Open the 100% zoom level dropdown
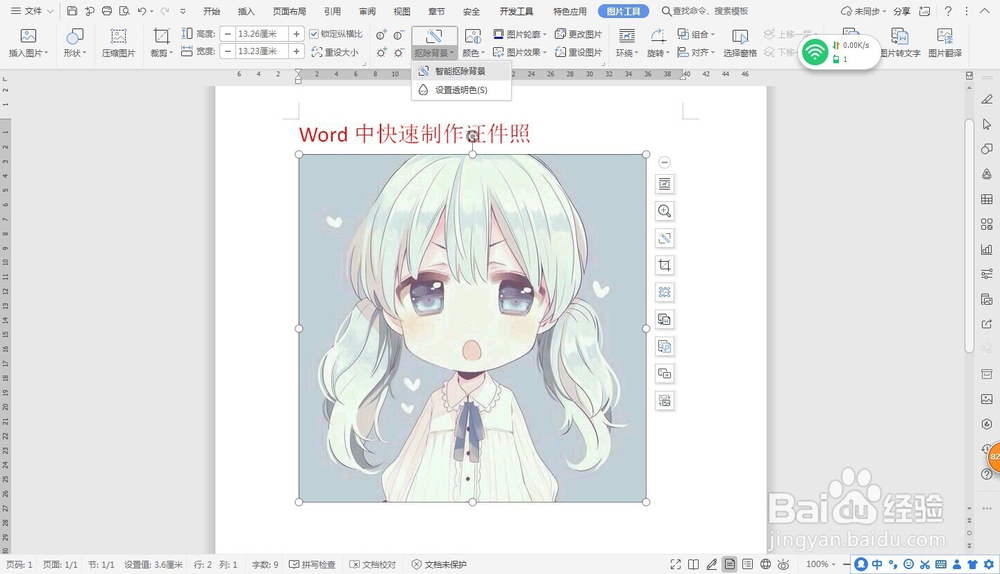The image size is (1000, 574). point(821,564)
